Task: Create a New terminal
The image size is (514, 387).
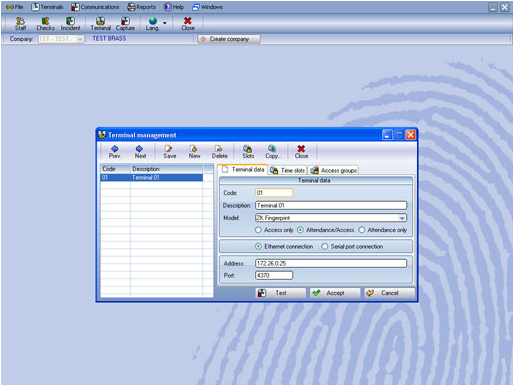Action: coord(194,152)
